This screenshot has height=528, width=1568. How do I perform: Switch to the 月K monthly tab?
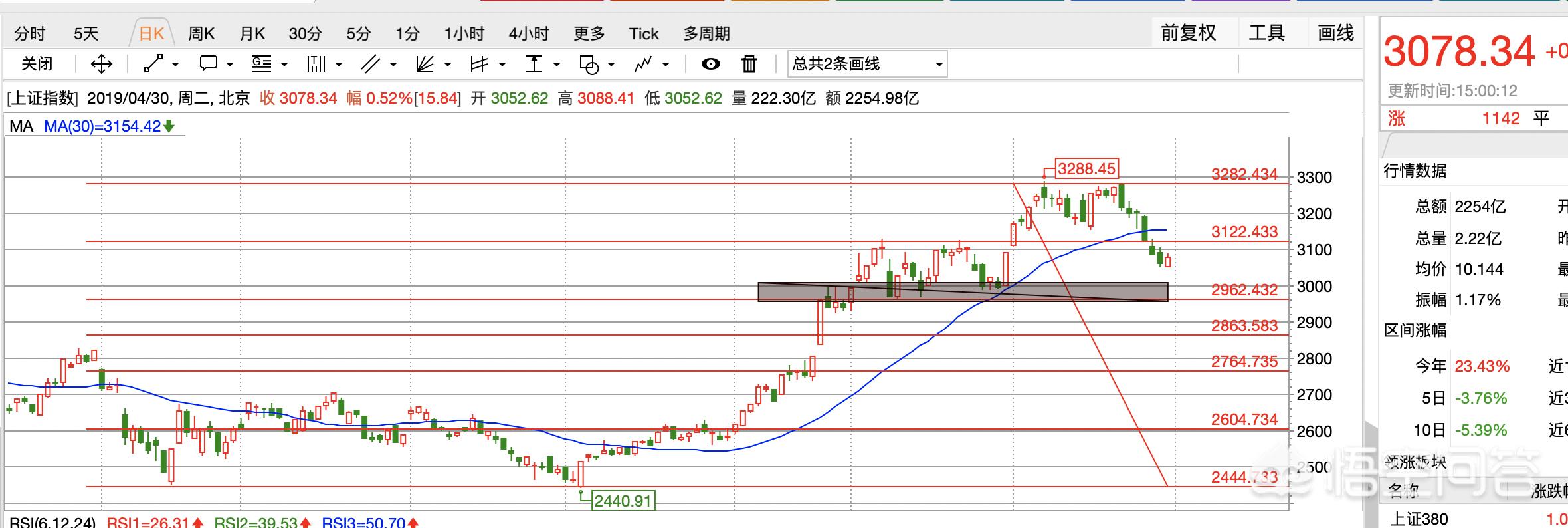click(x=252, y=33)
